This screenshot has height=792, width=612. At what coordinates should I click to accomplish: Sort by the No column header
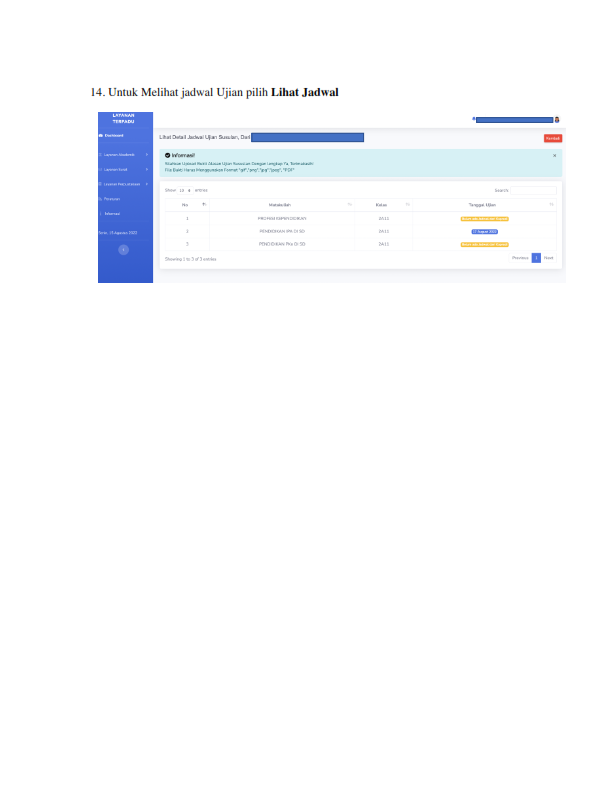pos(187,205)
